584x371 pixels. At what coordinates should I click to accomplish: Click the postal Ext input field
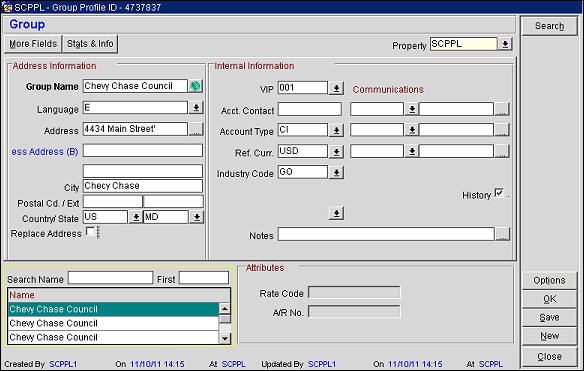tap(173, 202)
